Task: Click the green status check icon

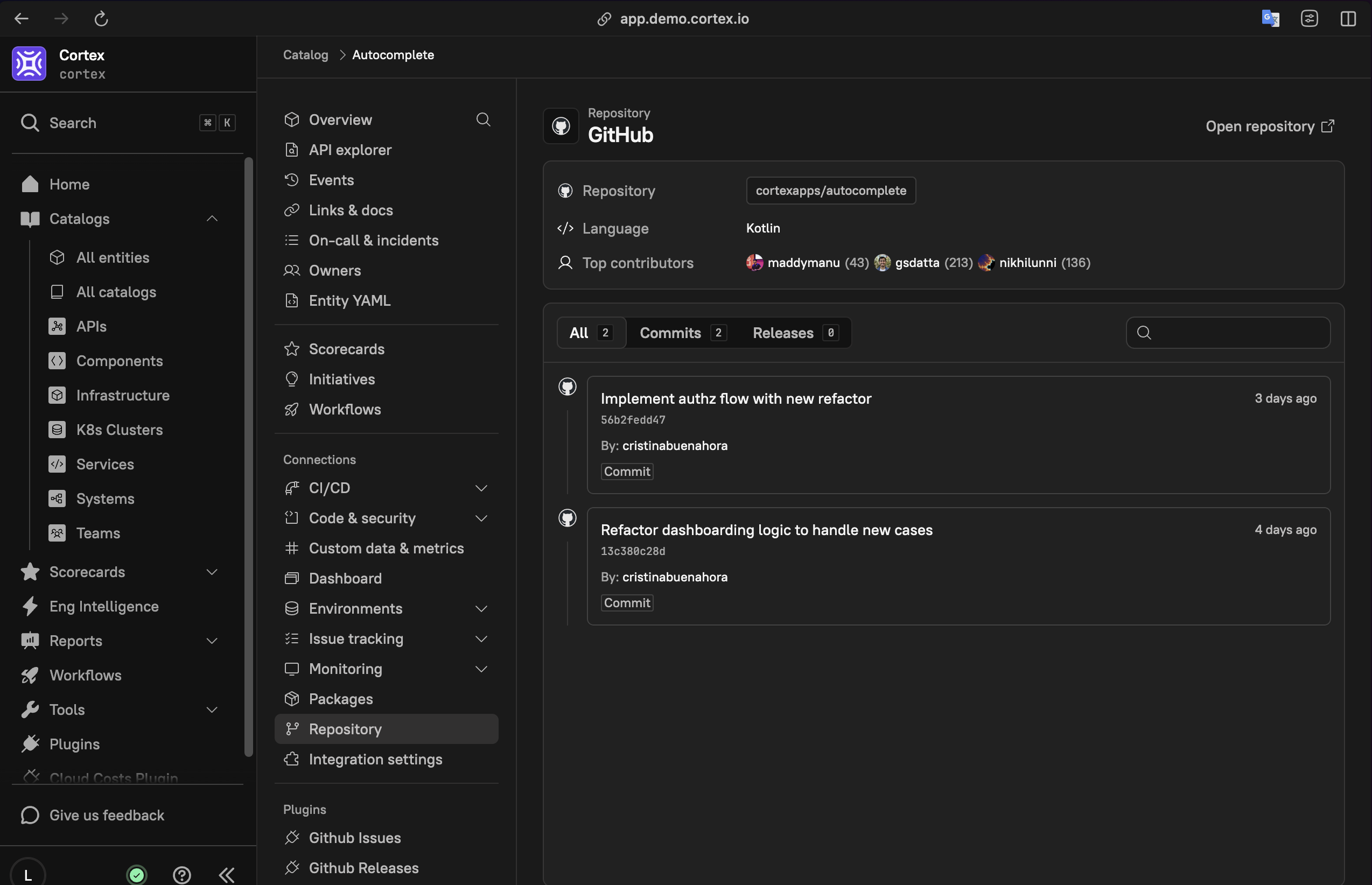Action: [x=137, y=874]
